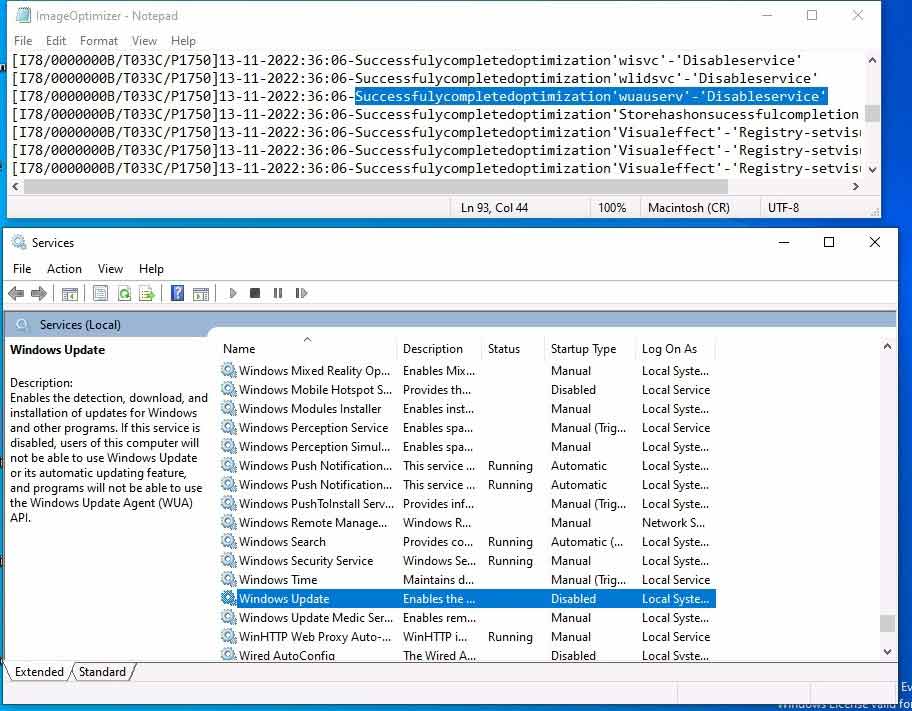Click the Services gear icon in title bar
This screenshot has width=912, height=711.
point(19,242)
